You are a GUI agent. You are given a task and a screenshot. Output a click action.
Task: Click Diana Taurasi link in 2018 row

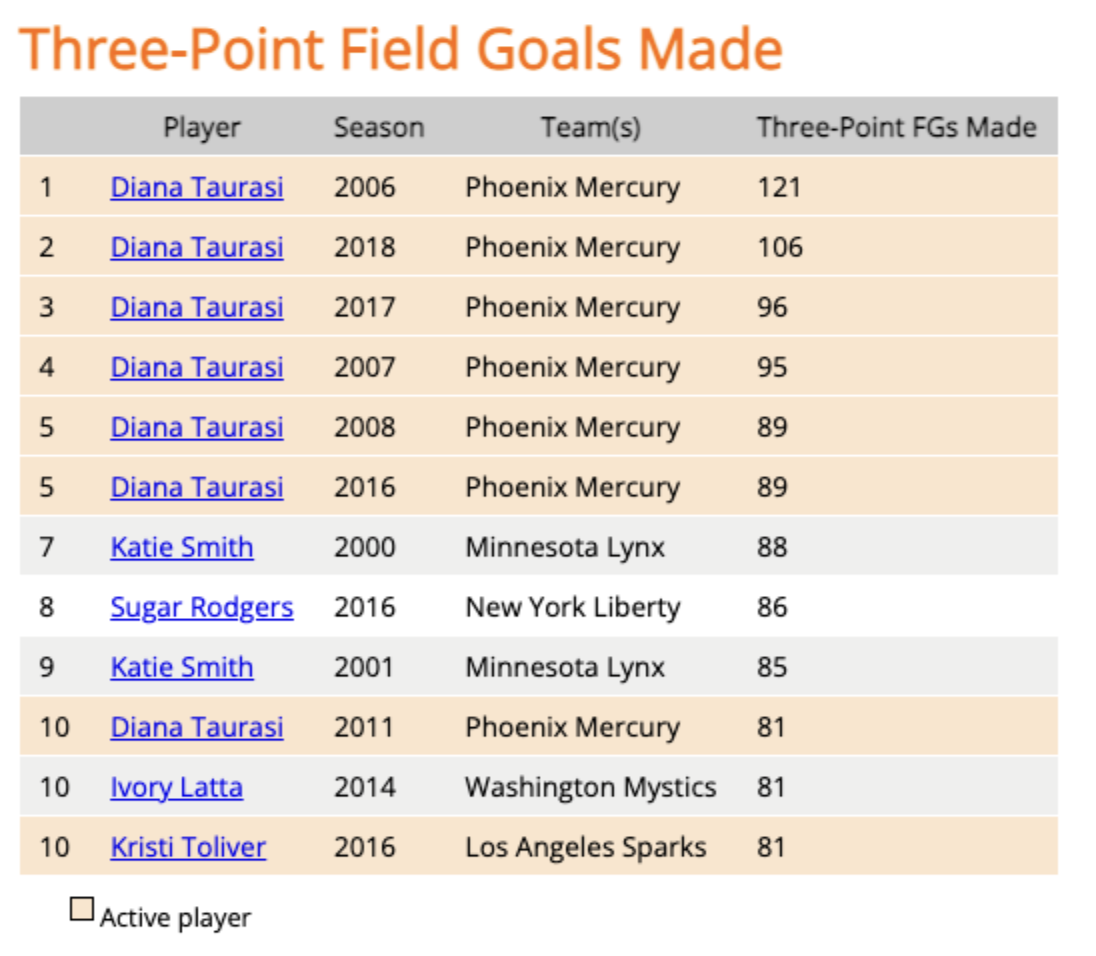coord(196,247)
